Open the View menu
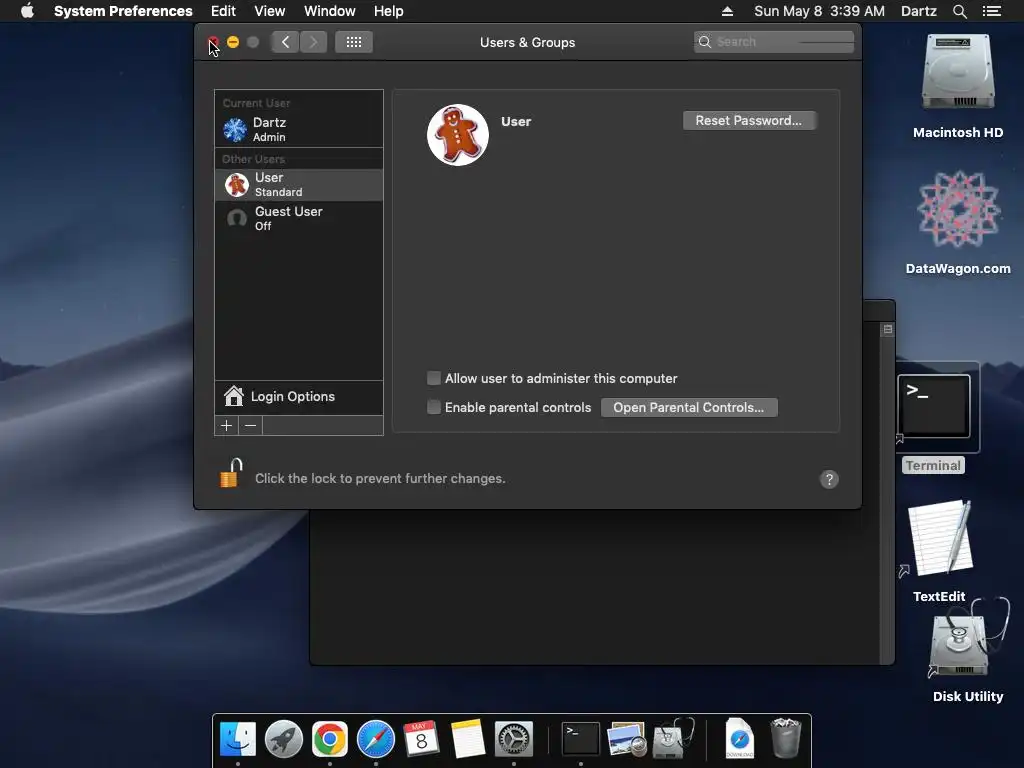1024x768 pixels. pos(270,11)
